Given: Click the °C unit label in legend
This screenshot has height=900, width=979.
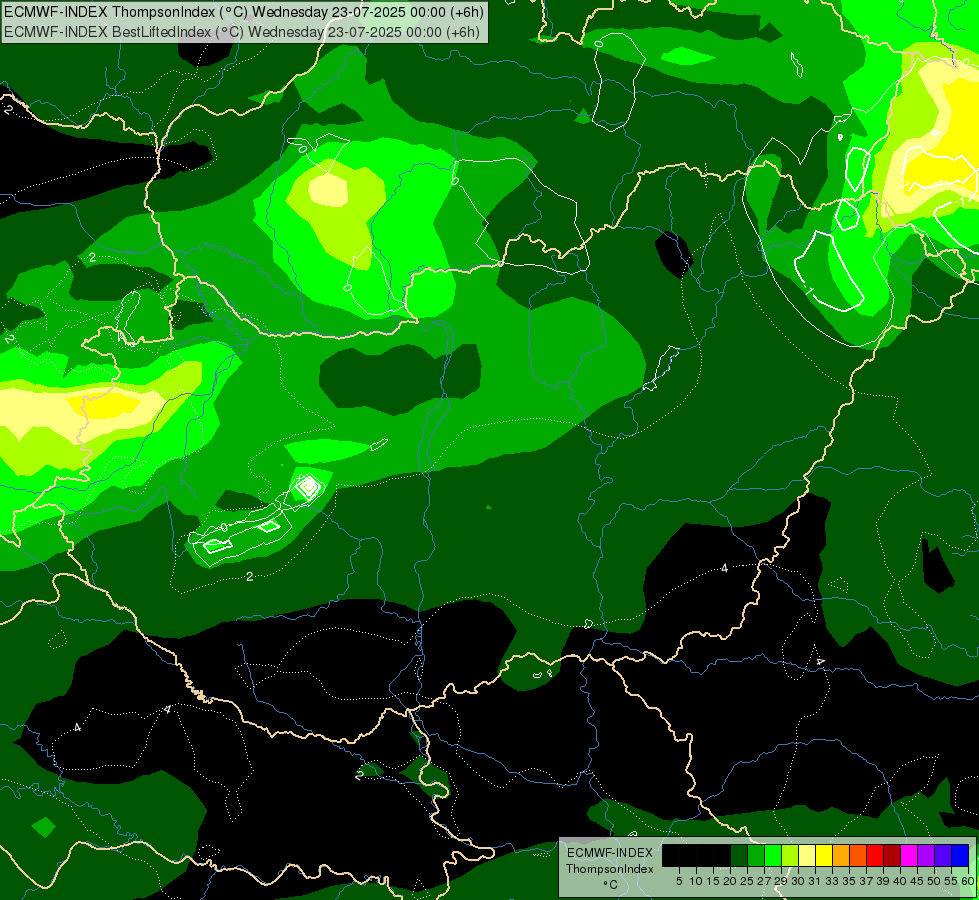Looking at the screenshot, I should coord(611,885).
